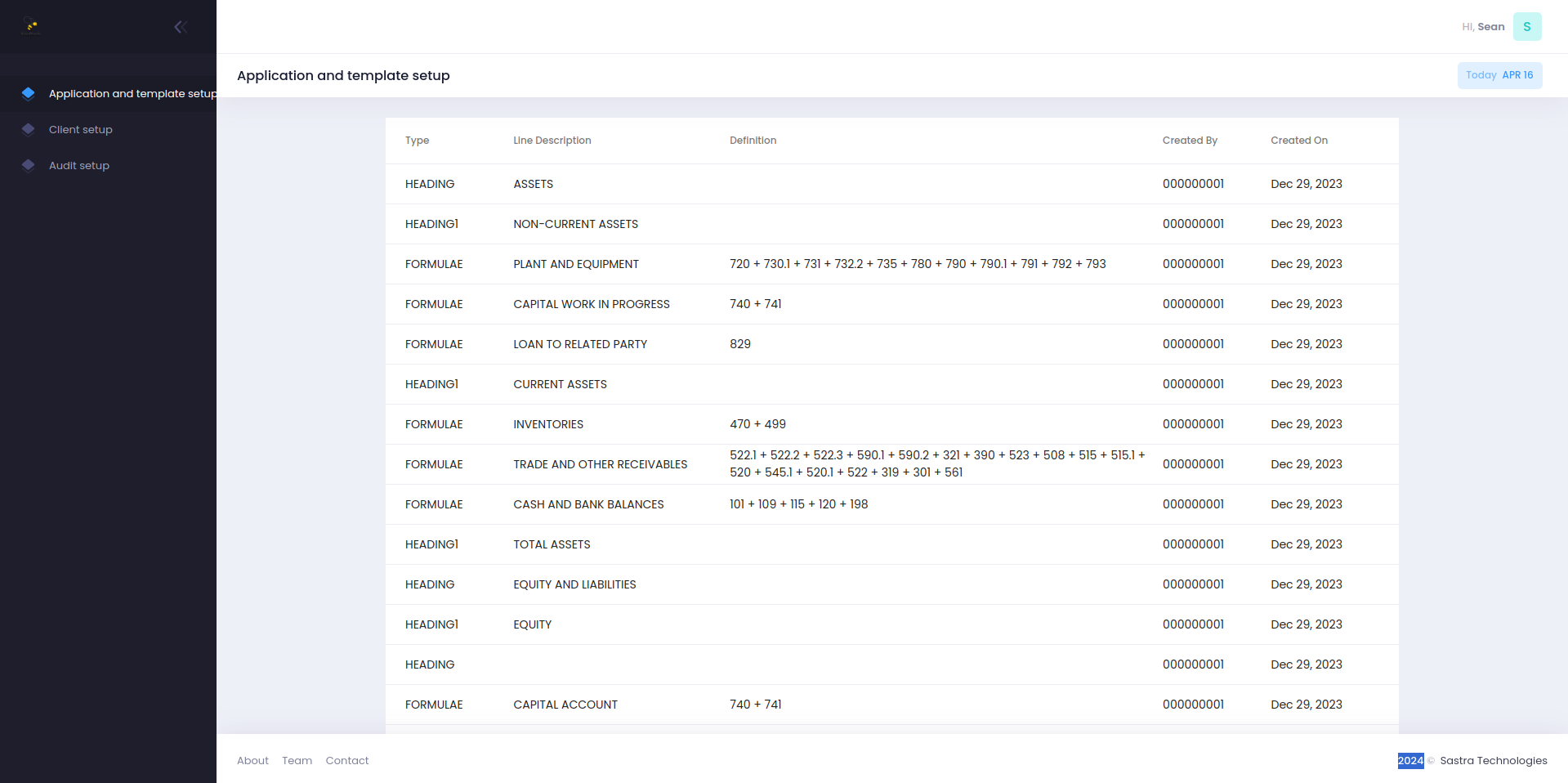Open the Application and template setup section

[132, 93]
